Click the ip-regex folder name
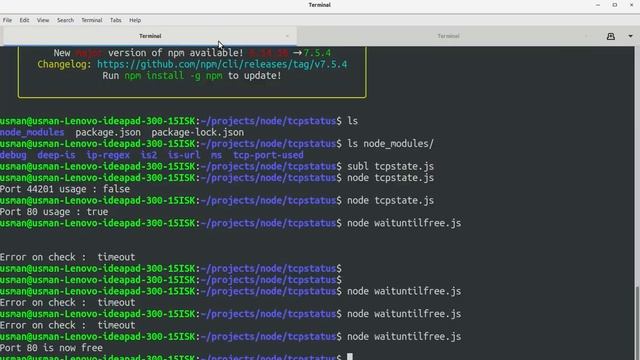 pyautogui.click(x=108, y=155)
